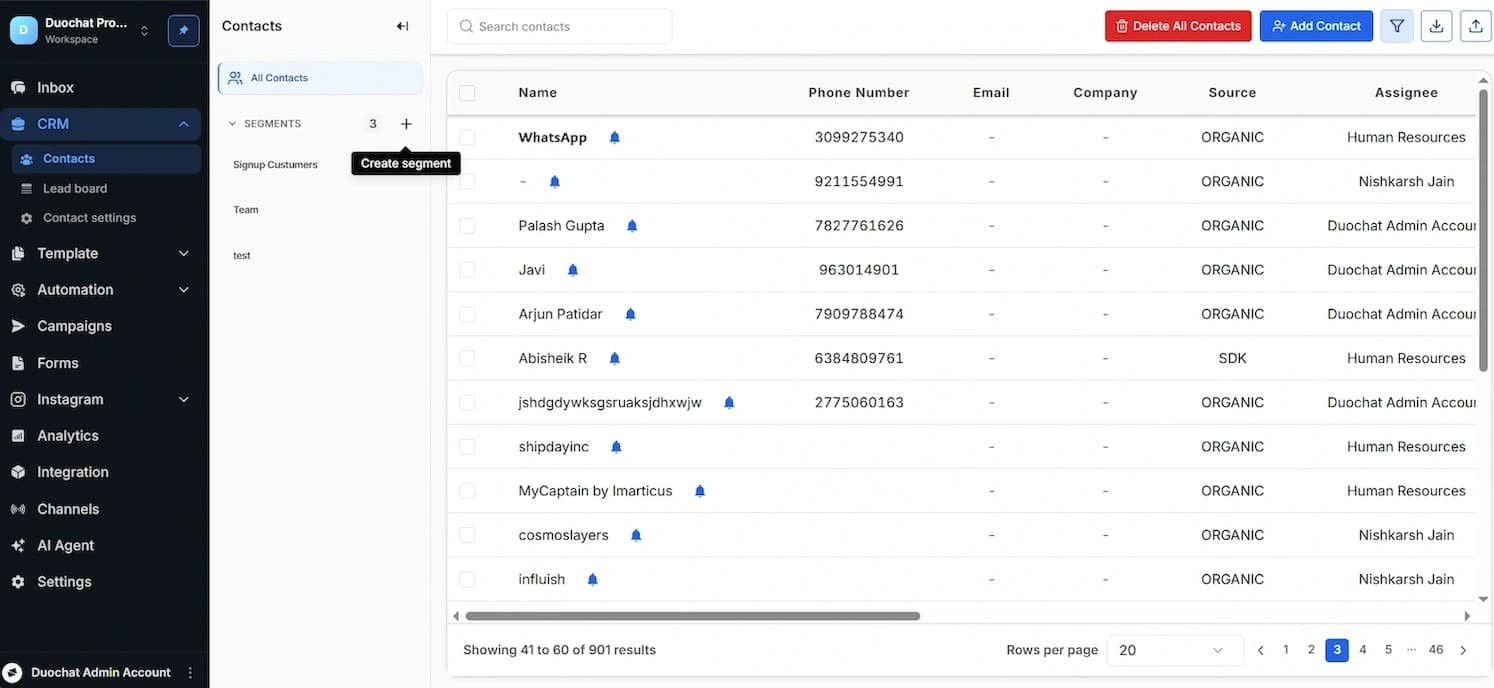Click the Duochat workspace avatar
Screen dimensions: 1494x688
coord(23,30)
